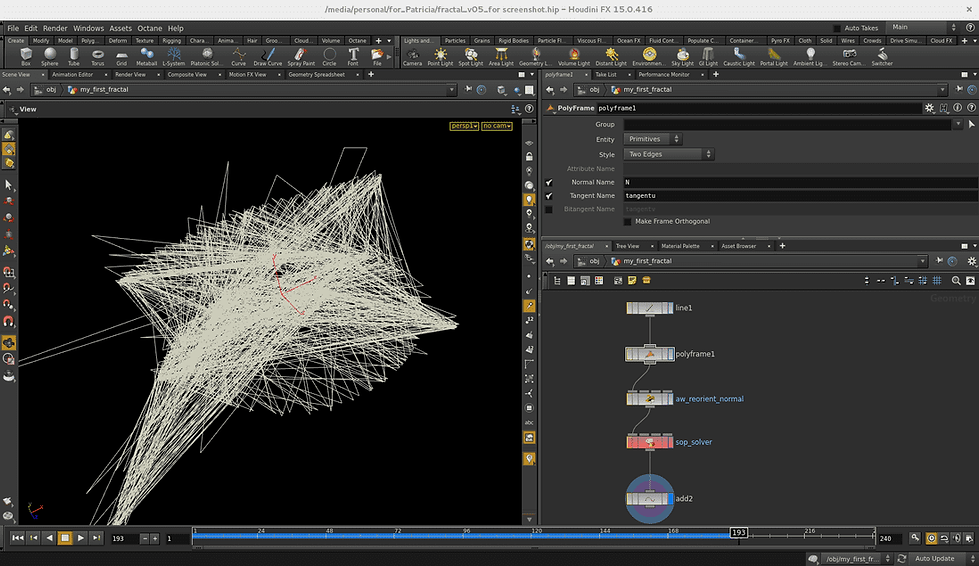979x566 pixels.
Task: Click the sop_solver node label
Action: point(694,442)
